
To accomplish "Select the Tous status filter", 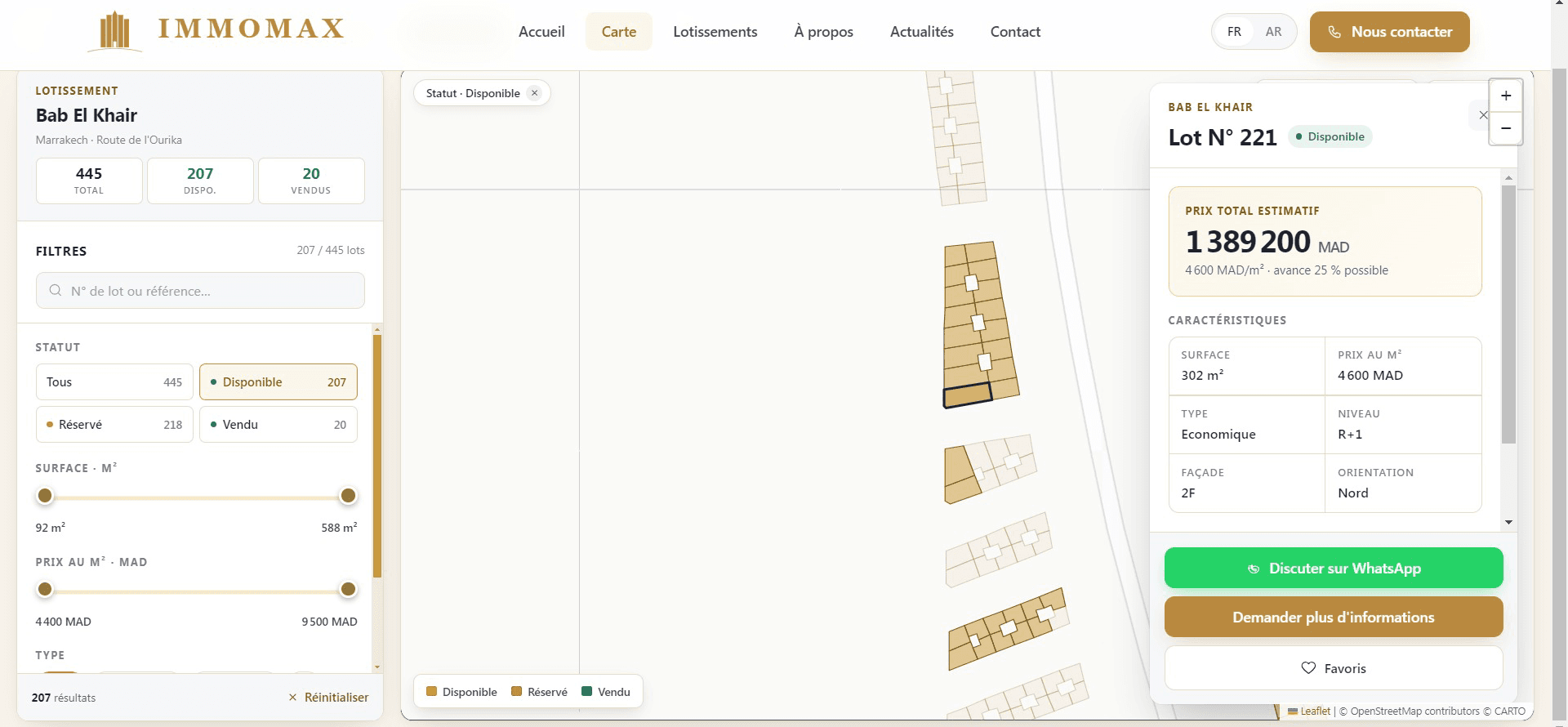I will [114, 382].
